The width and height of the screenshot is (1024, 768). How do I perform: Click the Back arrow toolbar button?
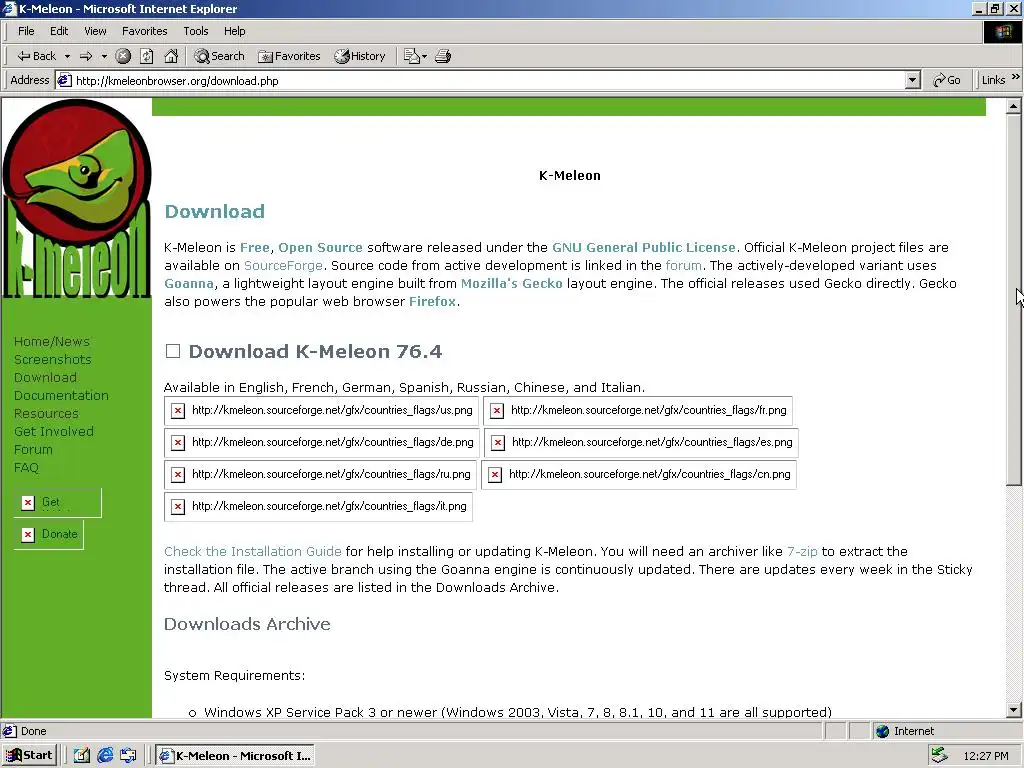click(36, 56)
